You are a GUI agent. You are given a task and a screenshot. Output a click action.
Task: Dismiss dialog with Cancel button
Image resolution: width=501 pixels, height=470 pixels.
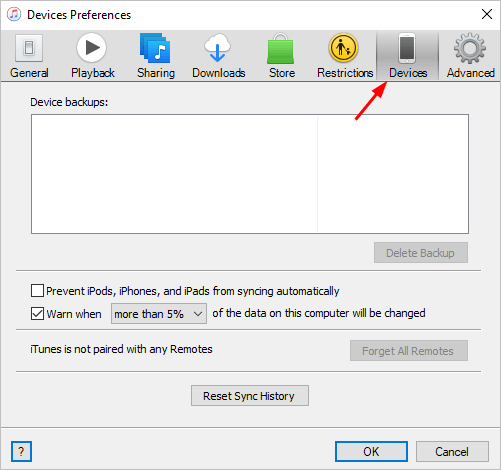pyautogui.click(x=452, y=452)
